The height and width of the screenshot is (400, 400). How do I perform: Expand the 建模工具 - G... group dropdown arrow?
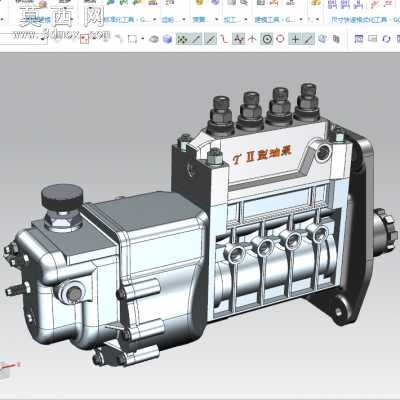[x=302, y=20]
